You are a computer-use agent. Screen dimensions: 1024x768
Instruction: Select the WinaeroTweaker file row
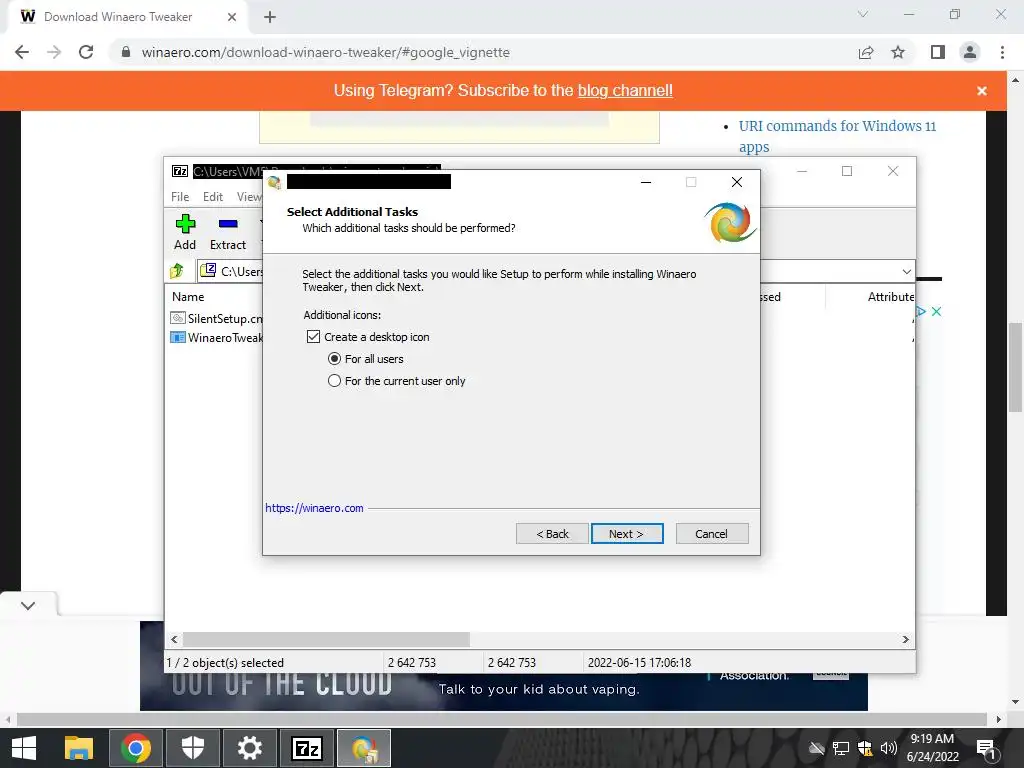click(216, 338)
